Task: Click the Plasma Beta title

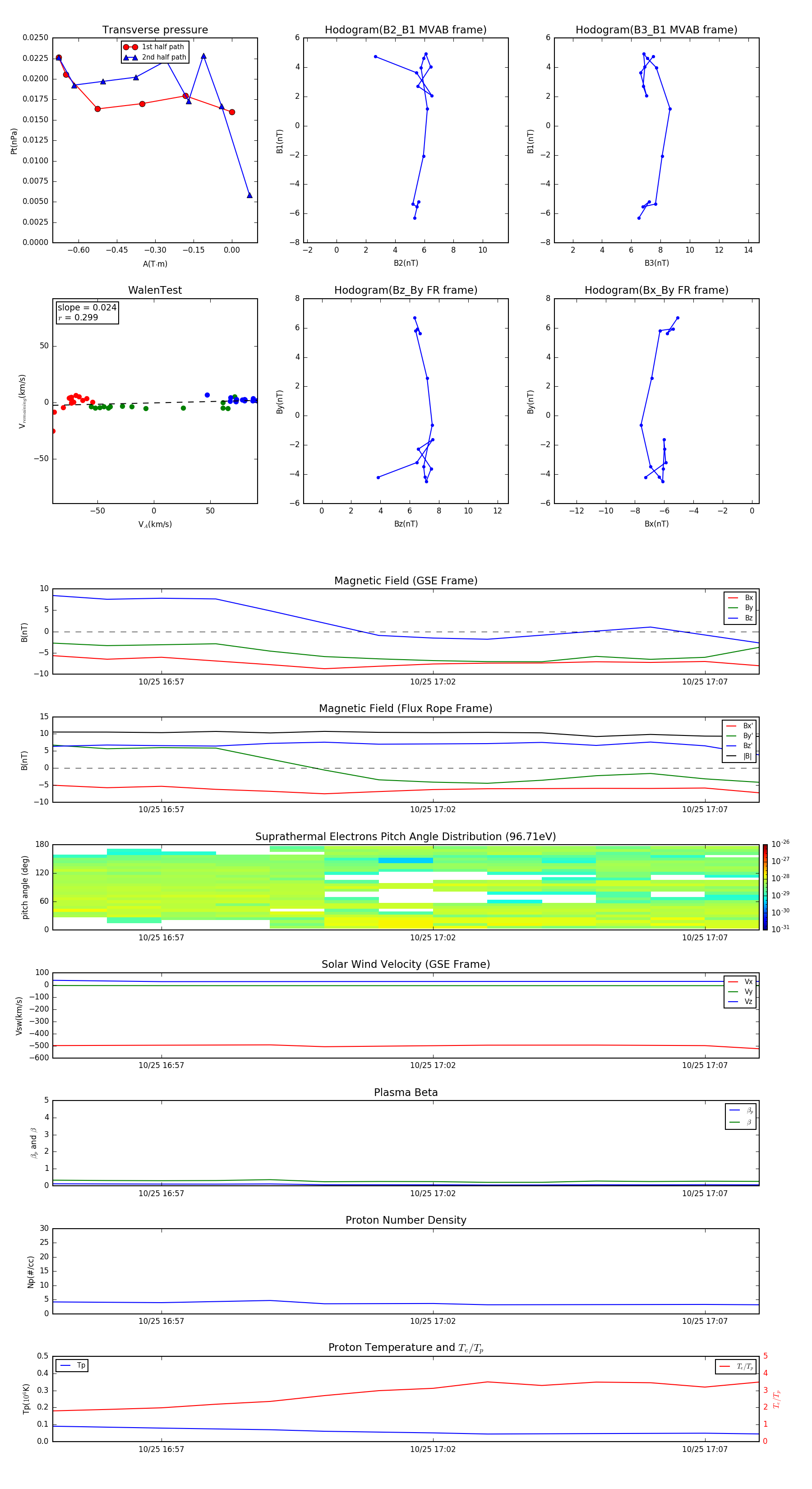Action: (406, 1093)
